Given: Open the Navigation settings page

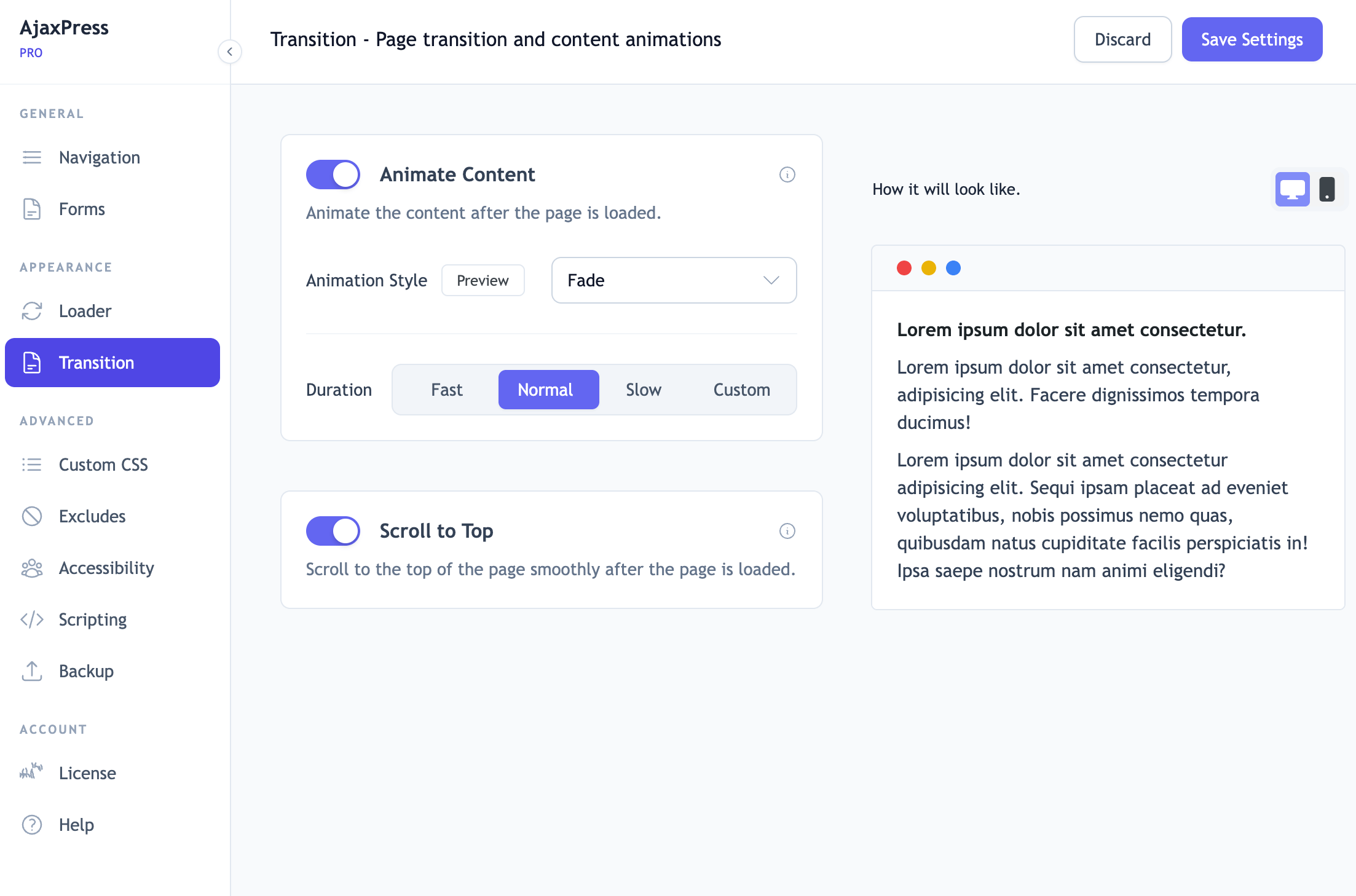Looking at the screenshot, I should pyautogui.click(x=100, y=157).
